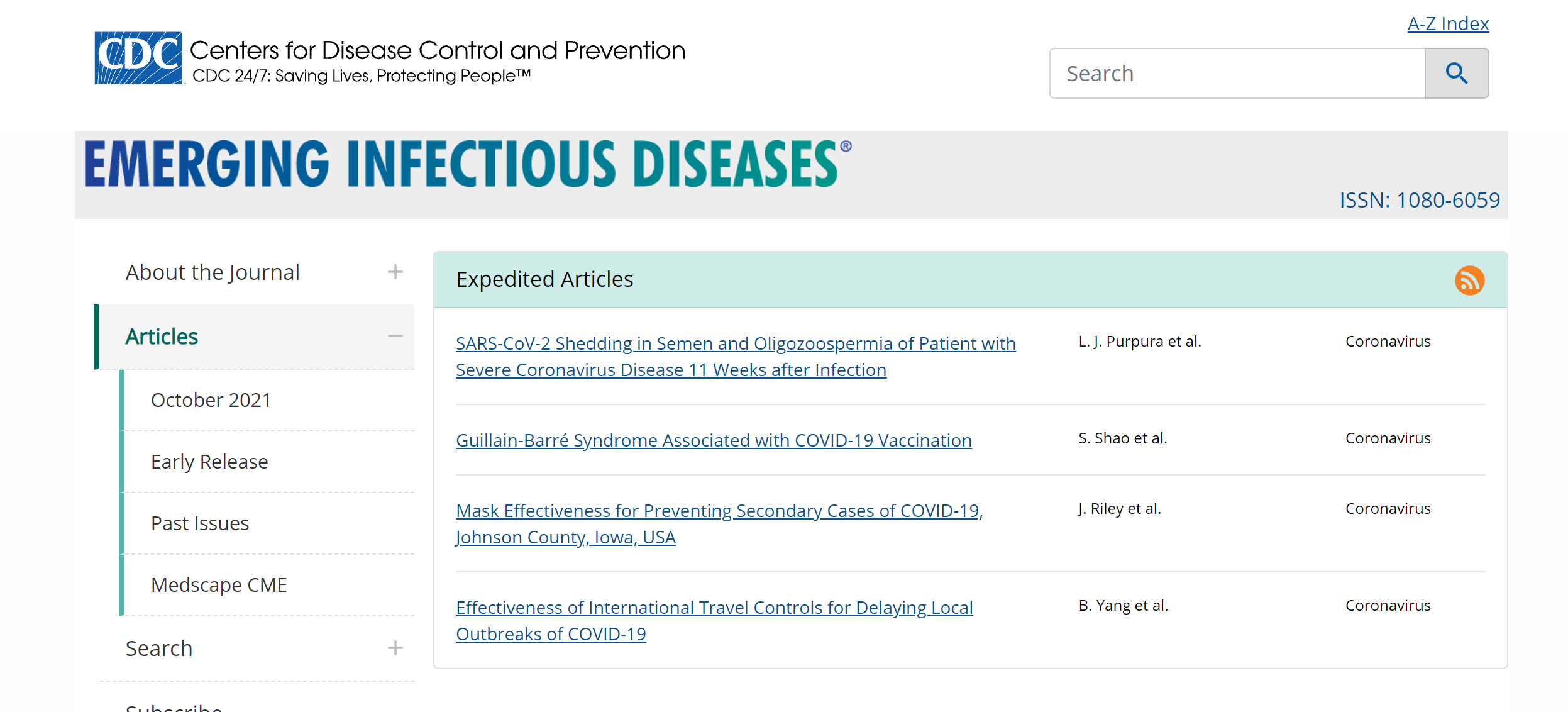Click the CDC logo
This screenshot has width=1568, height=712.
(138, 58)
